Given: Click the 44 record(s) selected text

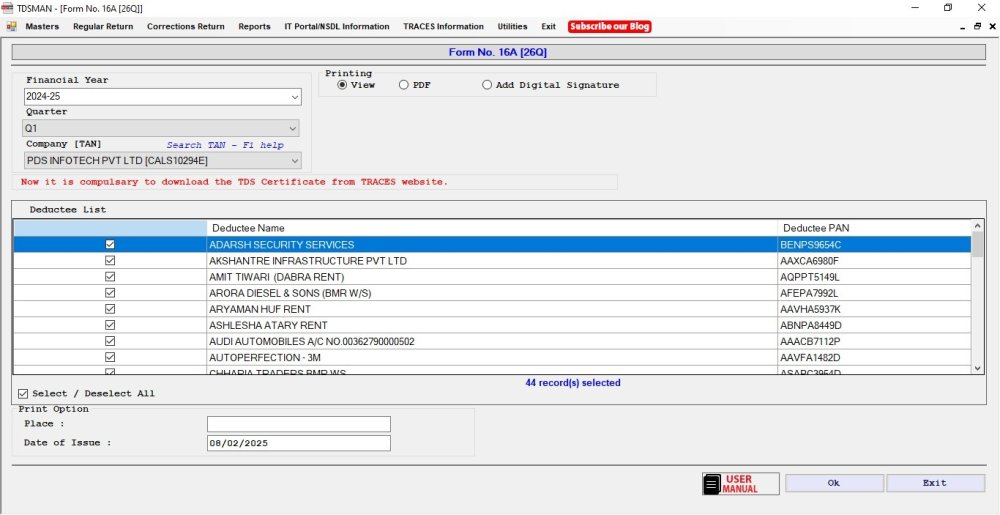Looking at the screenshot, I should point(573,383).
